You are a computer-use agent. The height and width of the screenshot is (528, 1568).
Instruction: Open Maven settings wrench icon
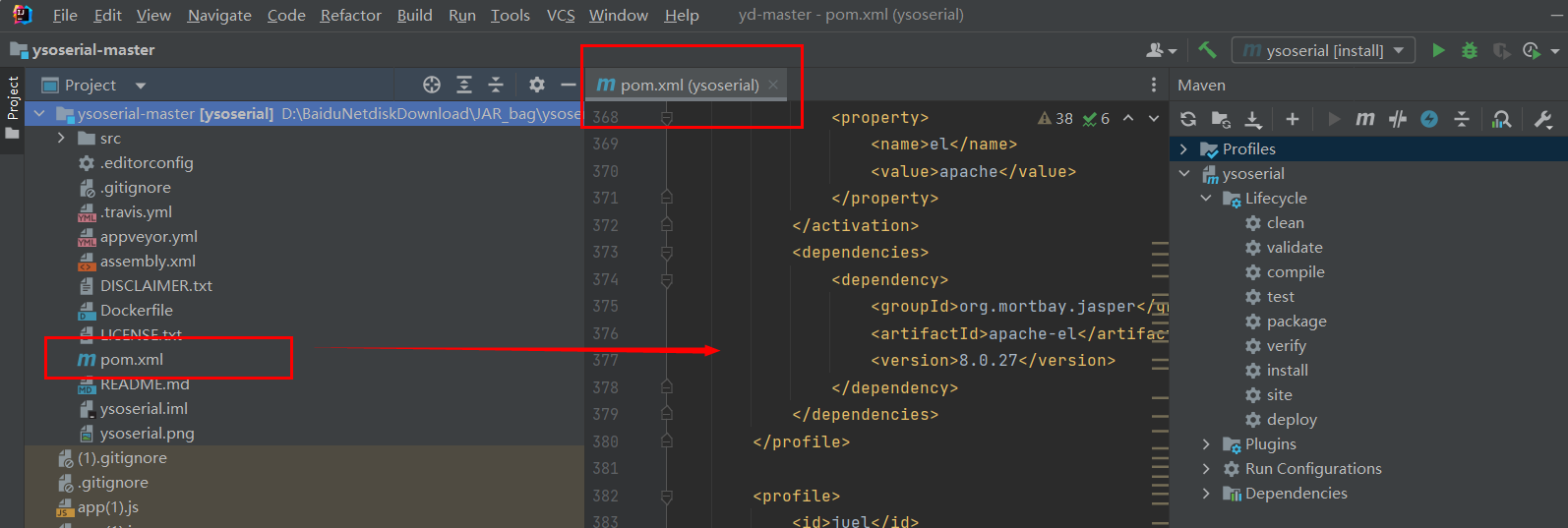tap(1543, 119)
